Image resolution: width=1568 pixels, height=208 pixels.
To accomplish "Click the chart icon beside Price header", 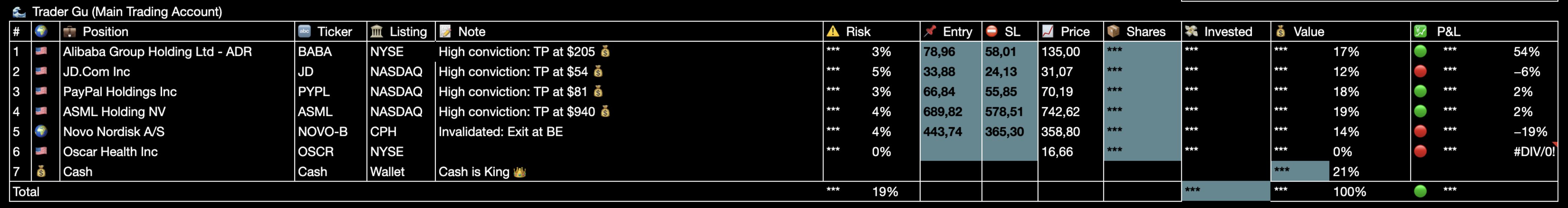I will point(1047,31).
